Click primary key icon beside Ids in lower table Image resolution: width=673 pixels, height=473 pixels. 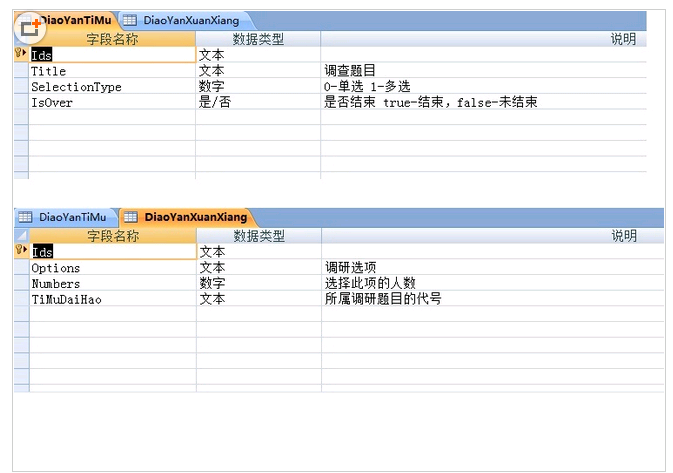click(21, 251)
